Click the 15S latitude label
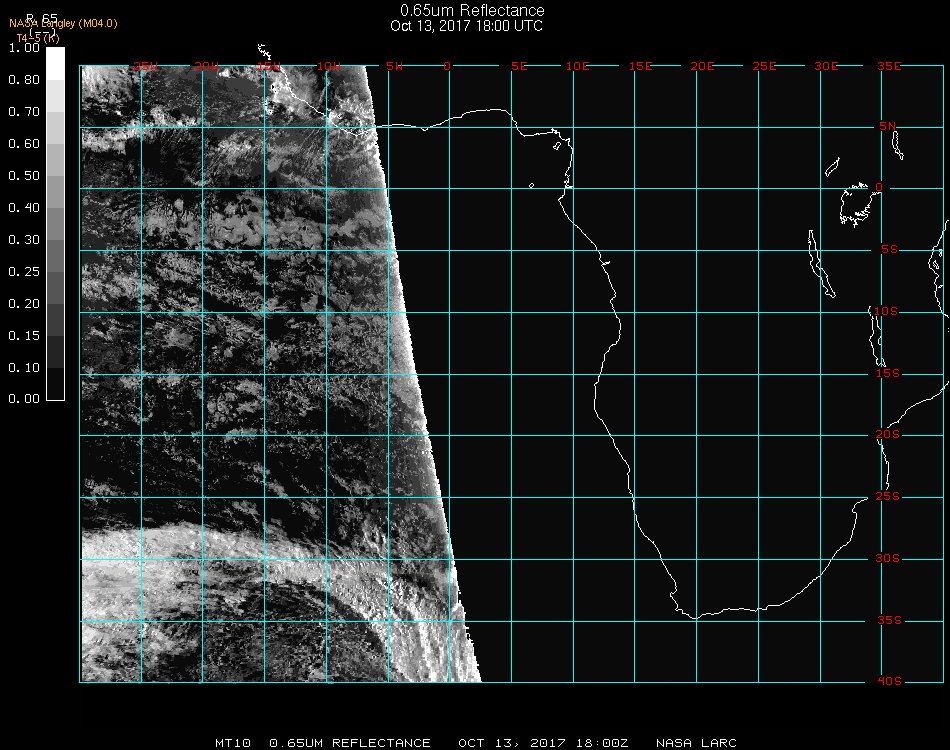This screenshot has width=950, height=750. pyautogui.click(x=888, y=373)
